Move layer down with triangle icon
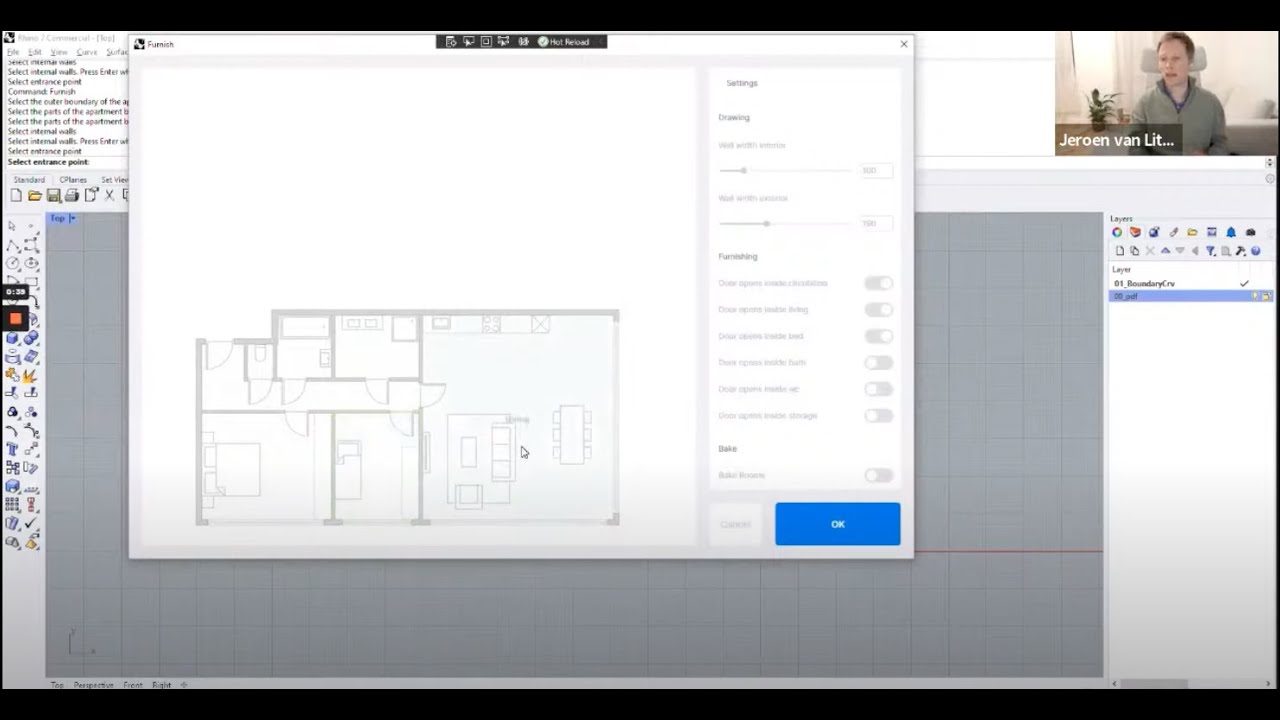 (1180, 251)
